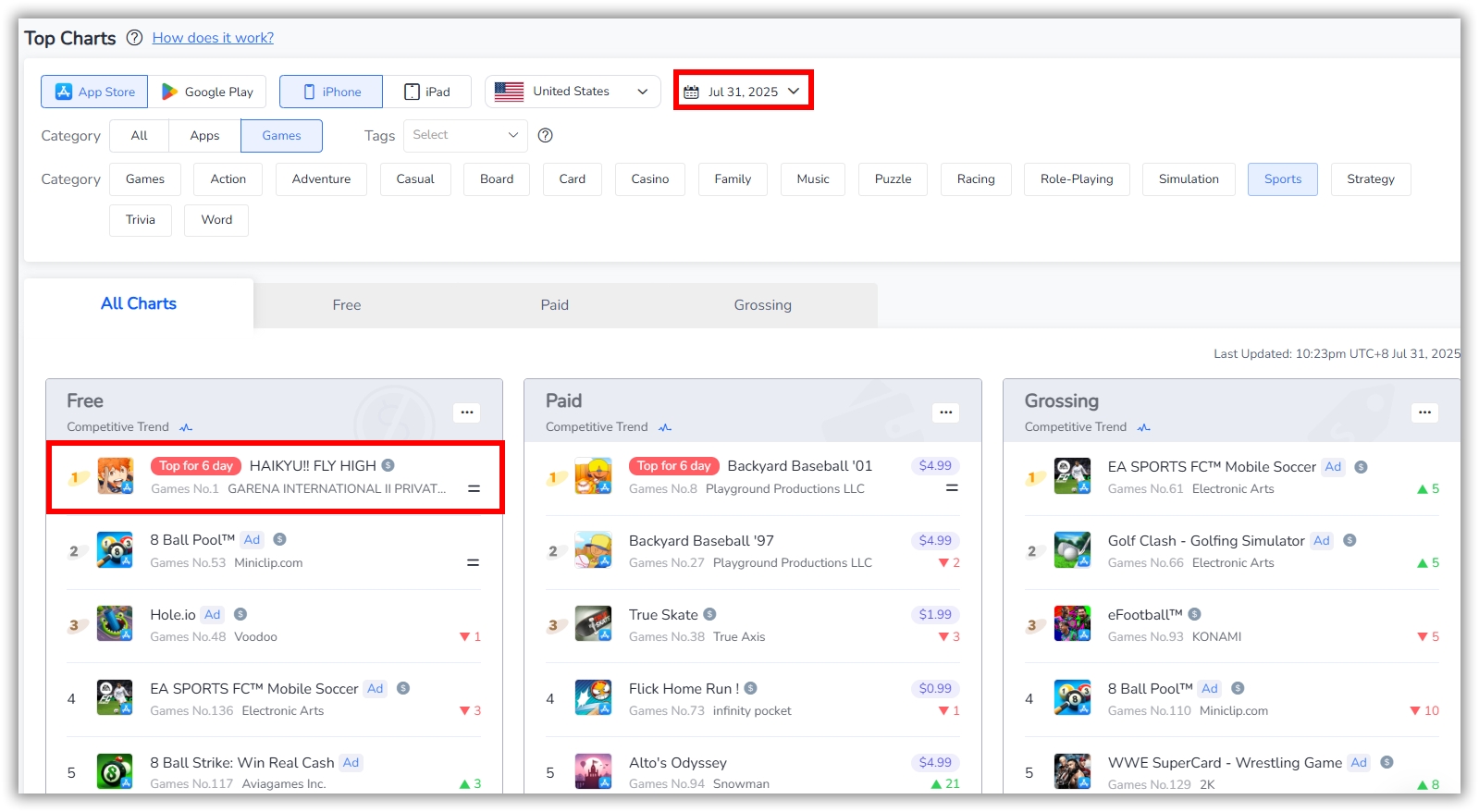Screen dimensions: 1479x812
Task: Select the Games category filter in top row
Action: click(x=281, y=136)
